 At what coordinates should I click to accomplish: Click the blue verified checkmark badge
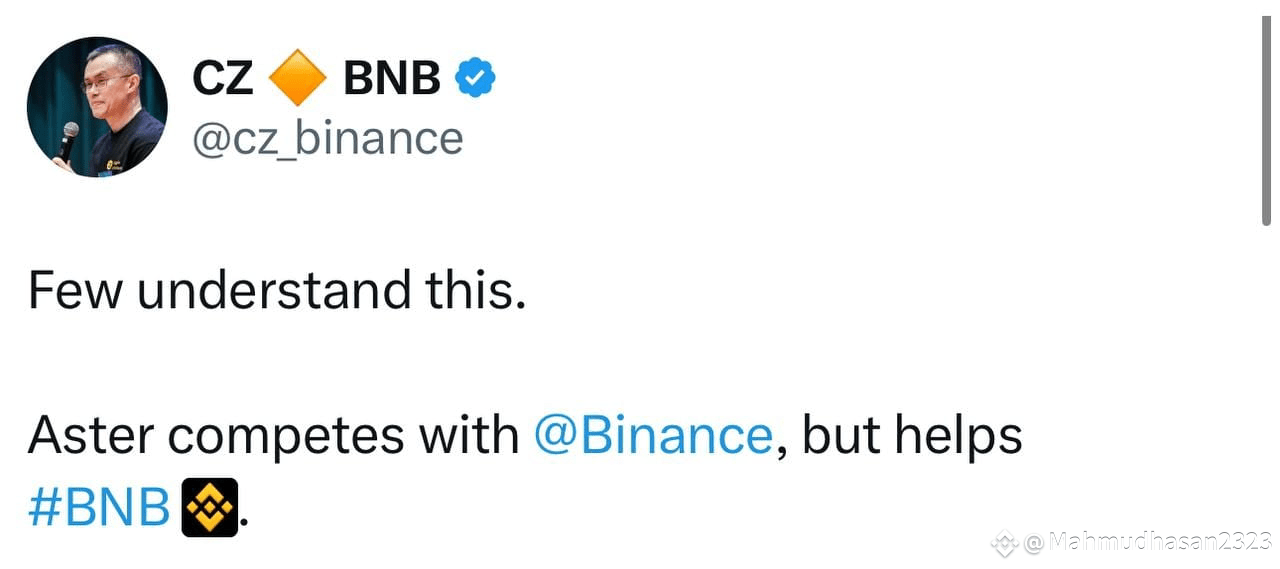pyautogui.click(x=475, y=78)
